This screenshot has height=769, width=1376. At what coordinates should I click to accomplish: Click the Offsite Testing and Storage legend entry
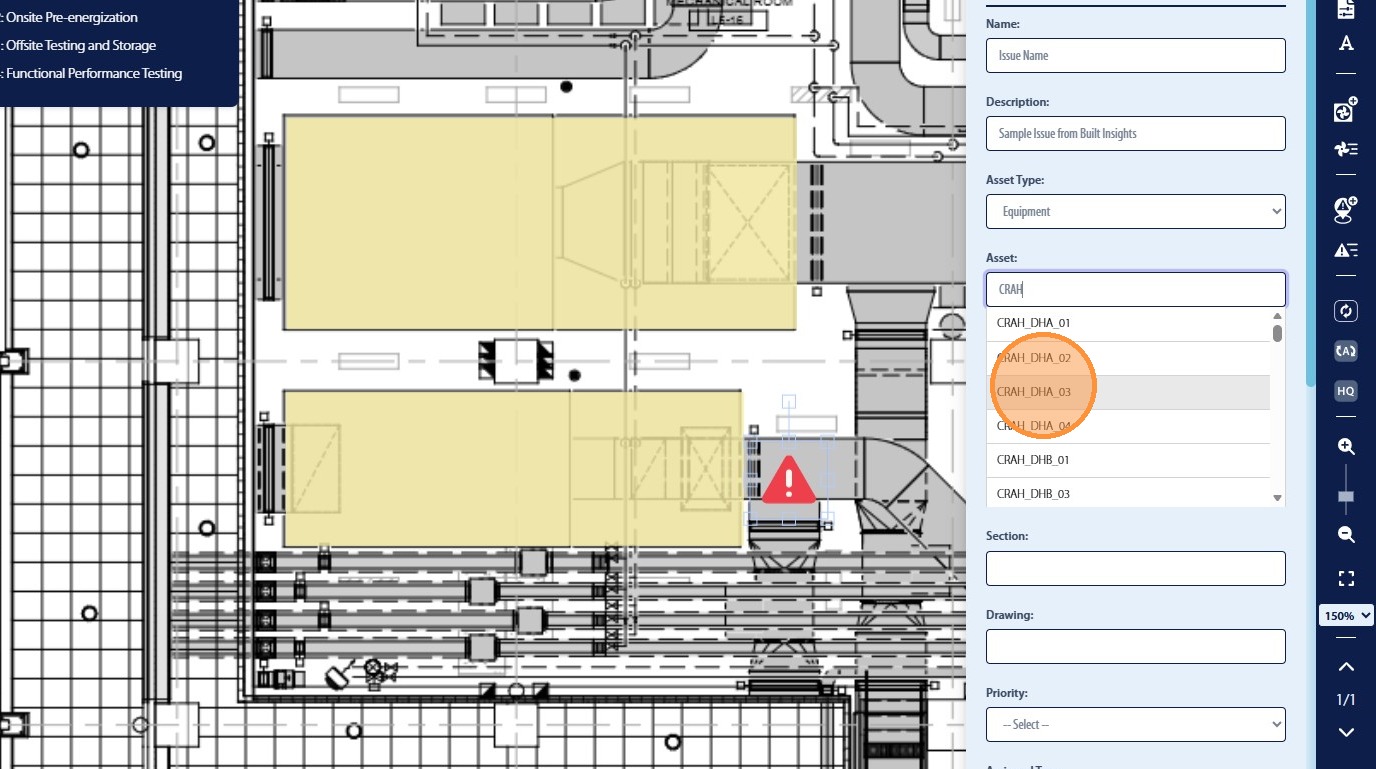click(x=80, y=45)
